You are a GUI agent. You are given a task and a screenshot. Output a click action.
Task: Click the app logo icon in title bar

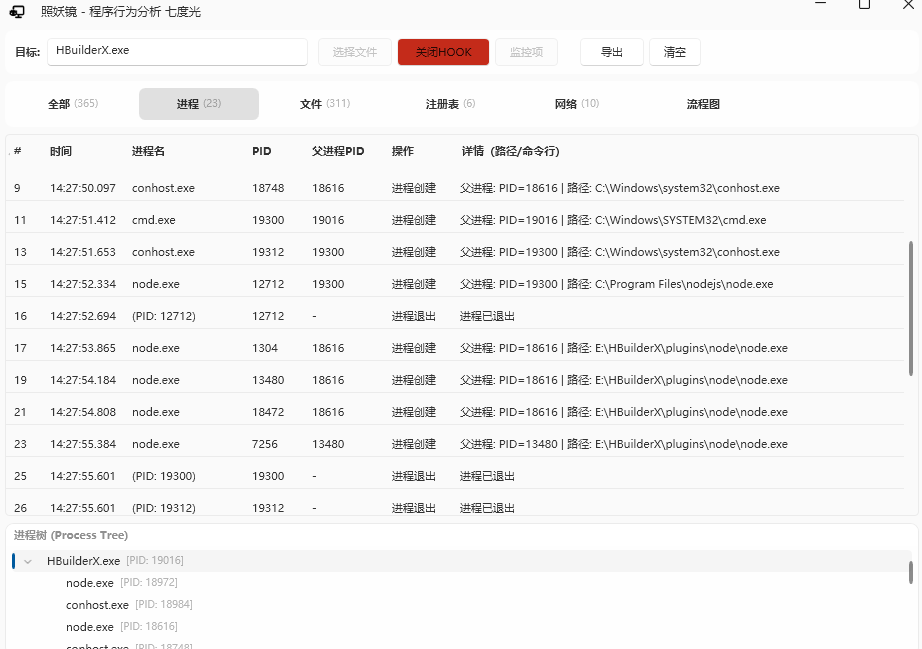pos(17,12)
